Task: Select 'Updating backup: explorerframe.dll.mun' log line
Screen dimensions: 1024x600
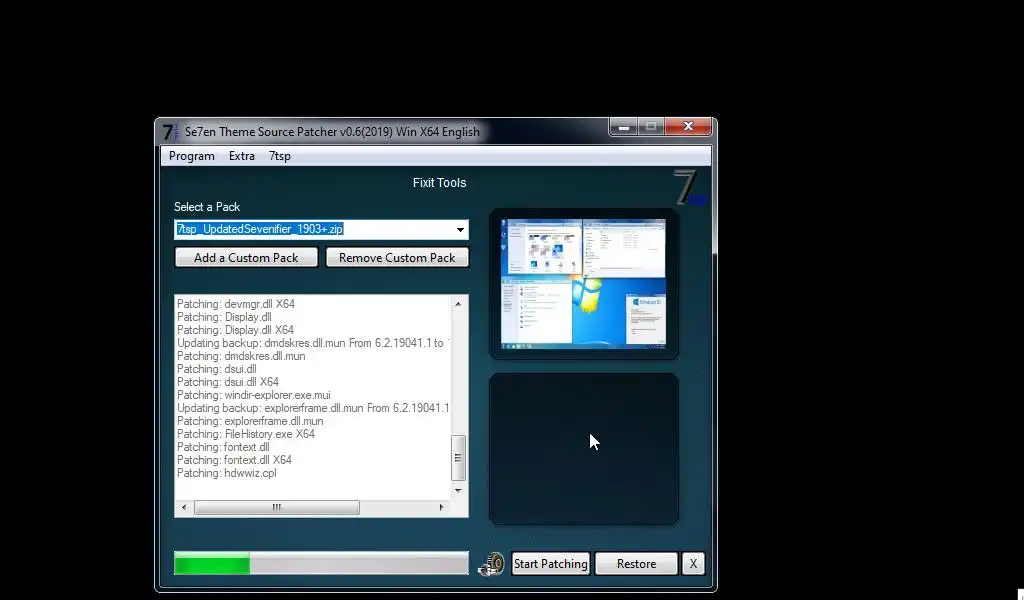Action: [313, 408]
